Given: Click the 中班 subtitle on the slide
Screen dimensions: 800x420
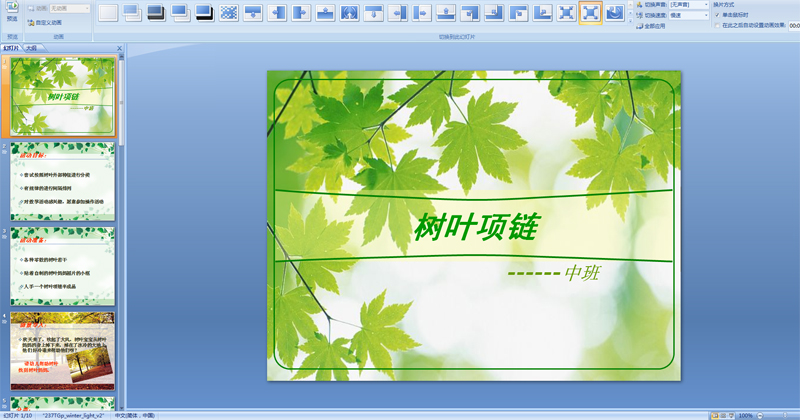Looking at the screenshot, I should click(582, 273).
